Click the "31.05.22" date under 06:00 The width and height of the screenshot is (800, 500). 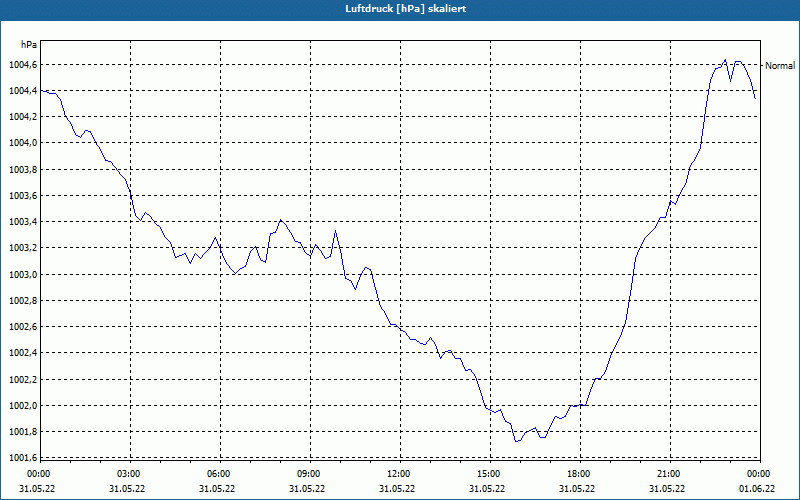(x=217, y=489)
